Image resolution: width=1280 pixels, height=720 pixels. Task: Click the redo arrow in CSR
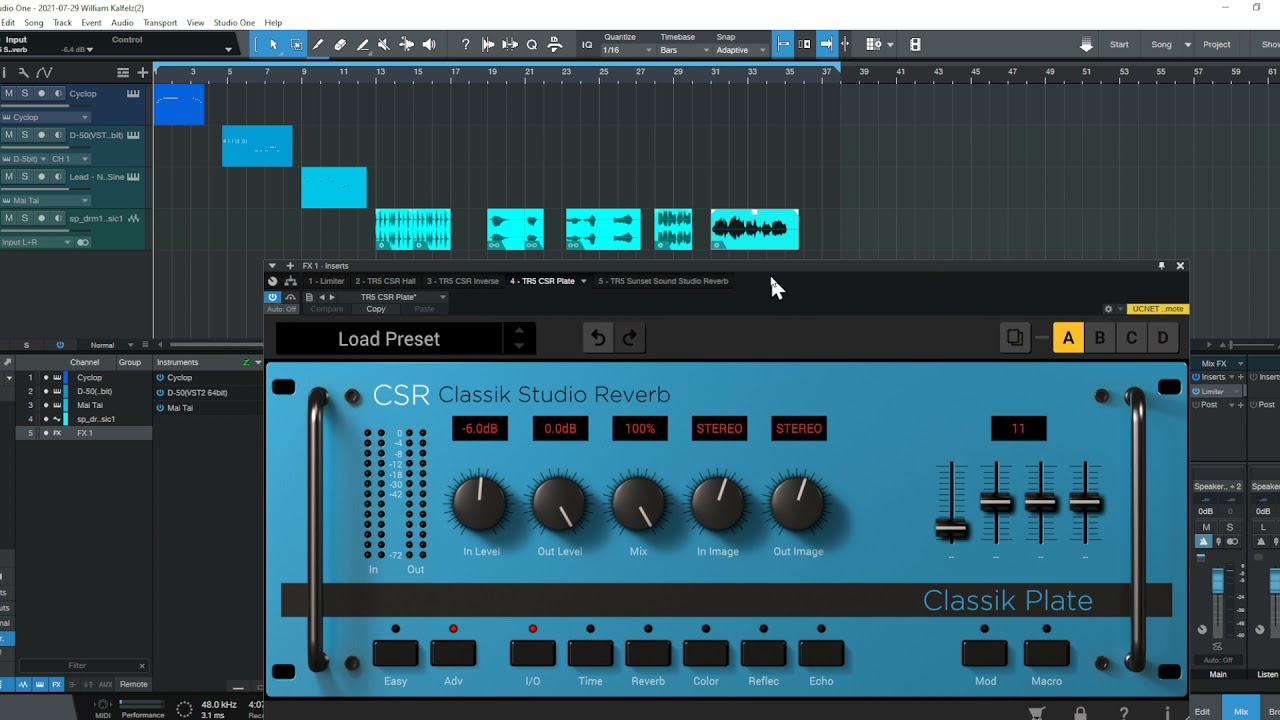(x=629, y=338)
